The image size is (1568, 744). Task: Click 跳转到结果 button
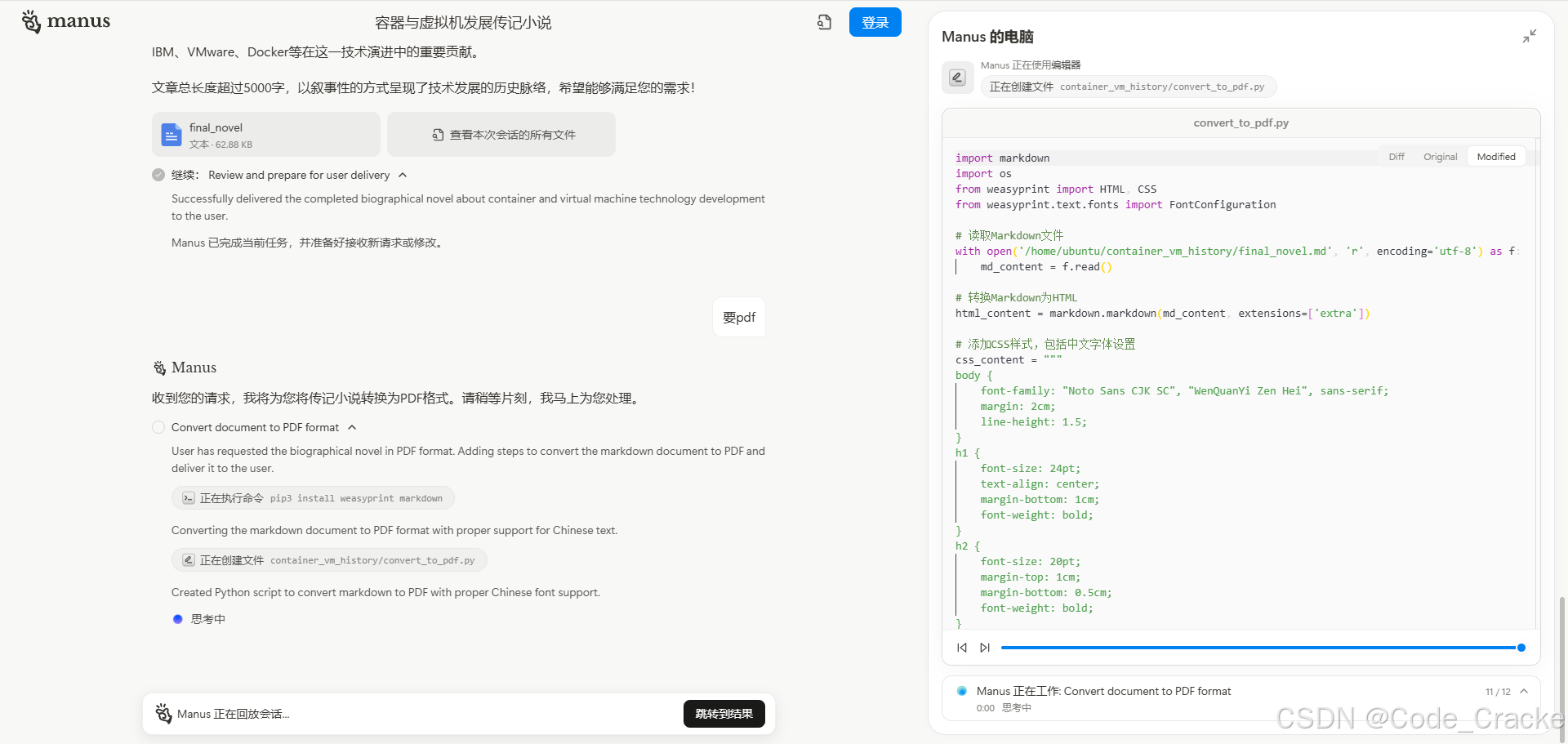pos(724,714)
